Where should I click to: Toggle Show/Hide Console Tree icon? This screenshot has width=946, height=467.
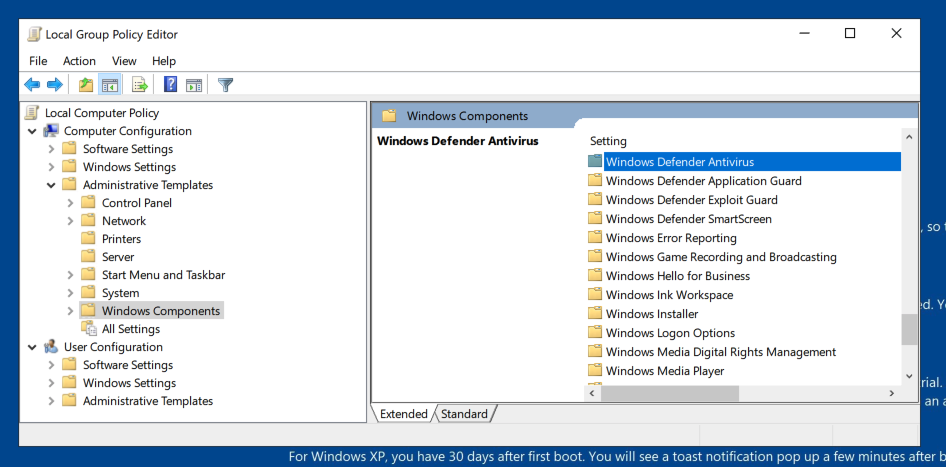[110, 84]
